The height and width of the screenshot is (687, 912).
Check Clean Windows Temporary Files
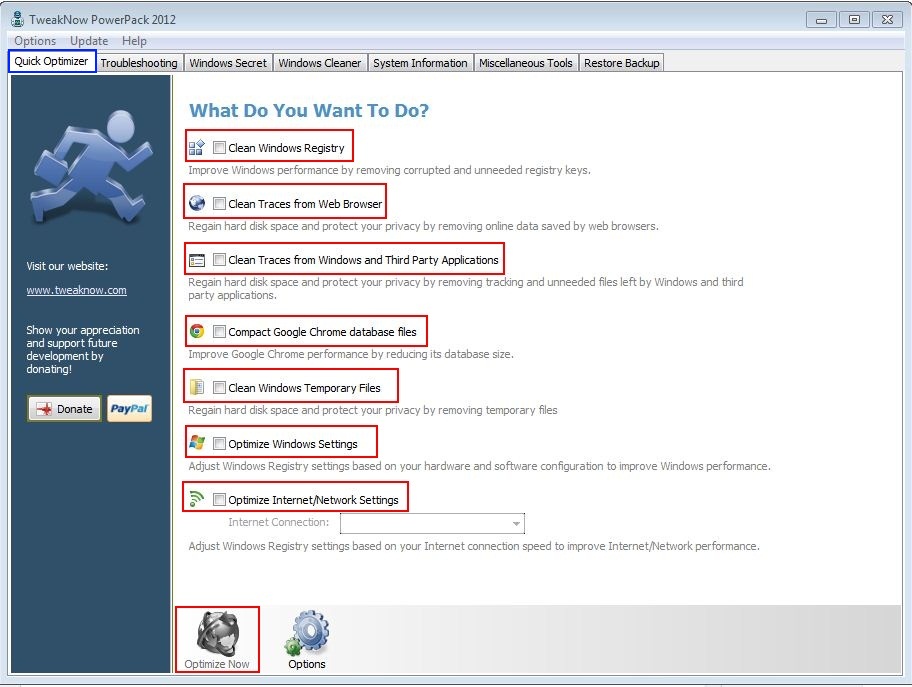[219, 387]
